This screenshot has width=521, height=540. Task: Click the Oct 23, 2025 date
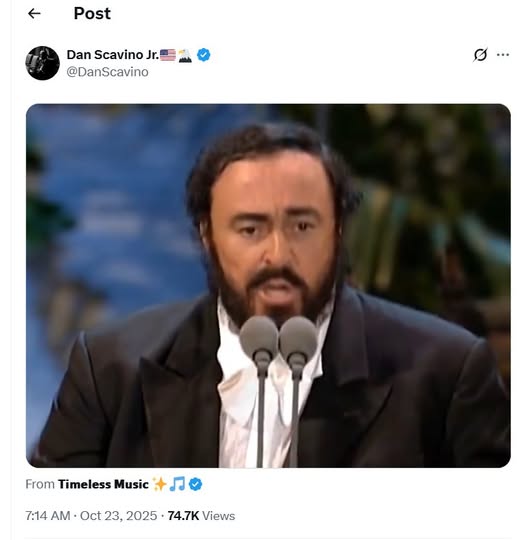[x=118, y=516]
